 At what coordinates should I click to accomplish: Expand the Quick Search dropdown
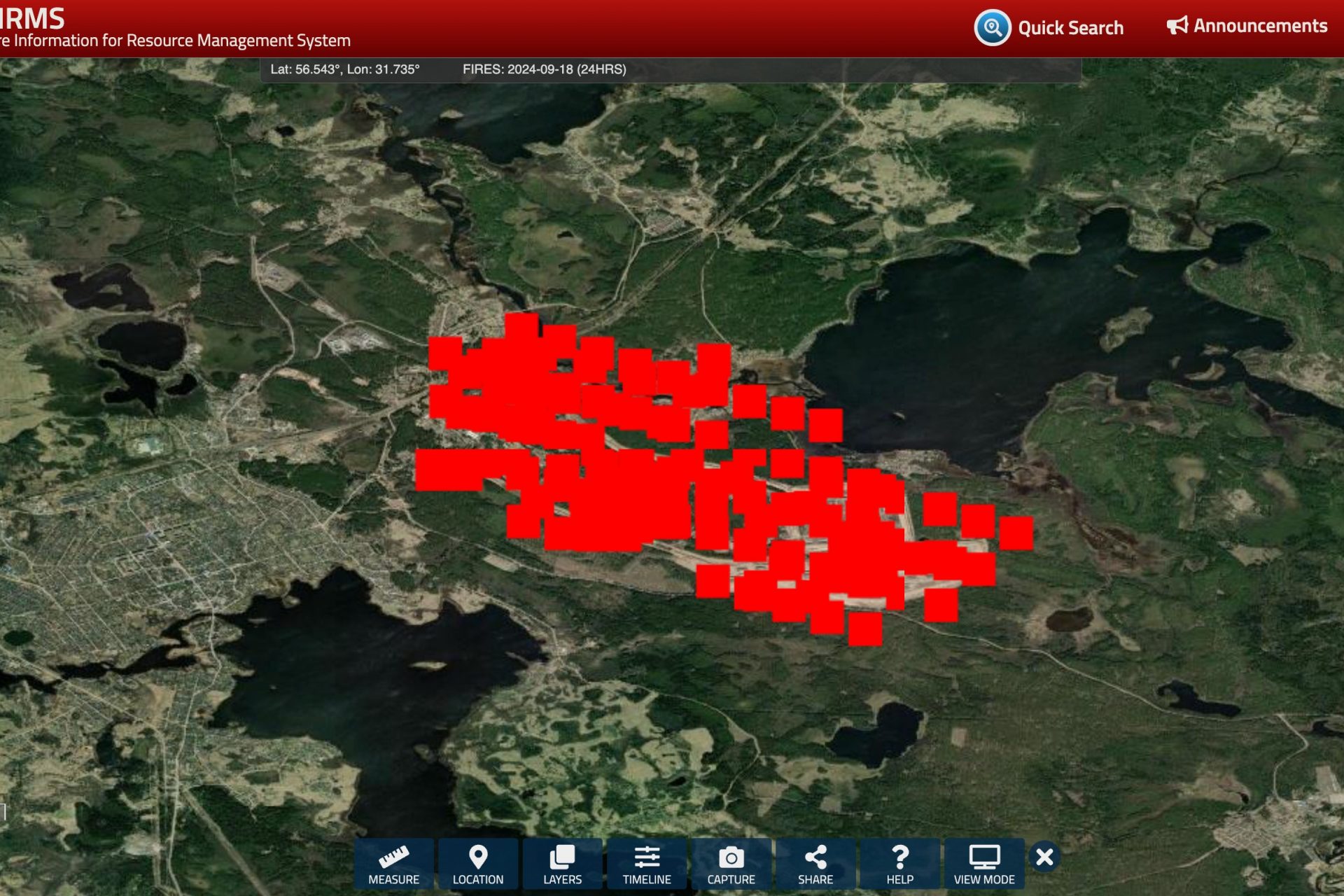pyautogui.click(x=1049, y=27)
